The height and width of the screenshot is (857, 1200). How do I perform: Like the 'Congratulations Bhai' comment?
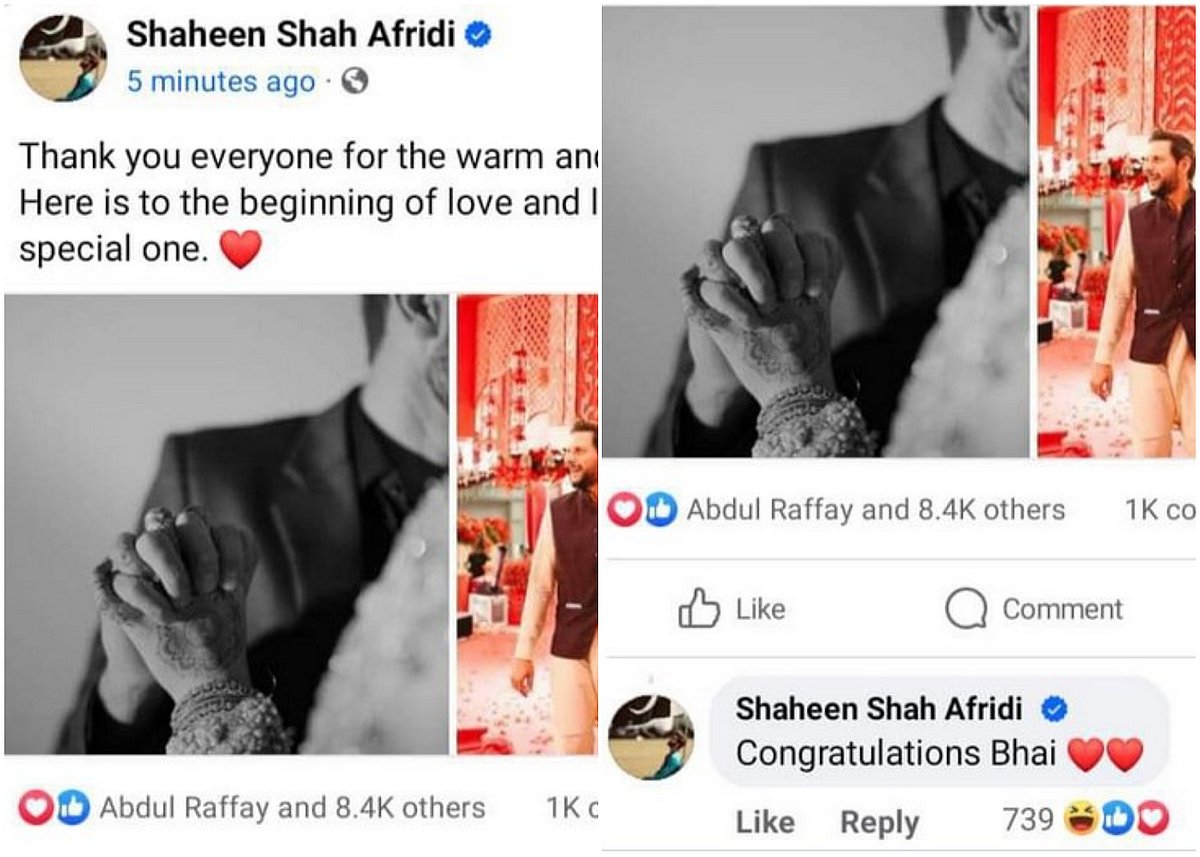765,822
